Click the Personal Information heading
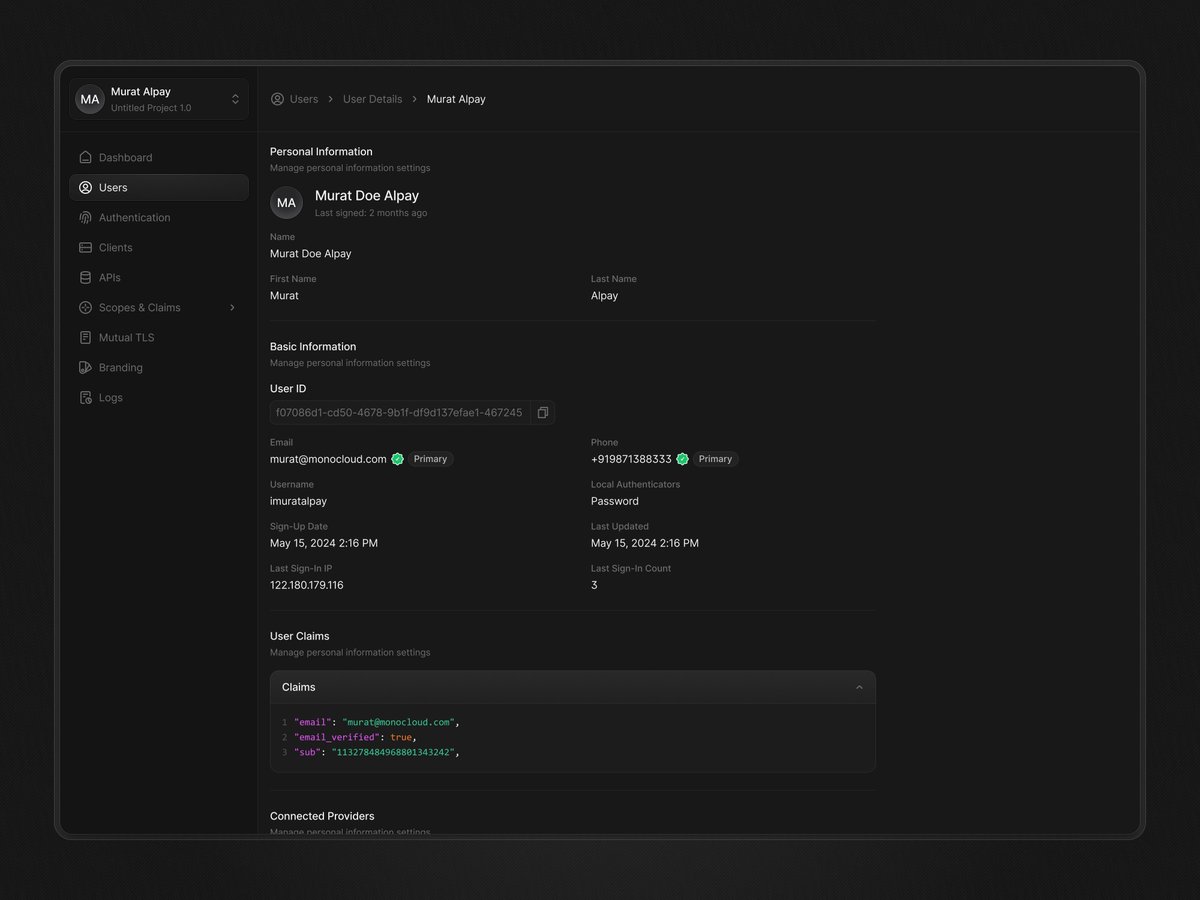Image resolution: width=1200 pixels, height=900 pixels. point(321,152)
